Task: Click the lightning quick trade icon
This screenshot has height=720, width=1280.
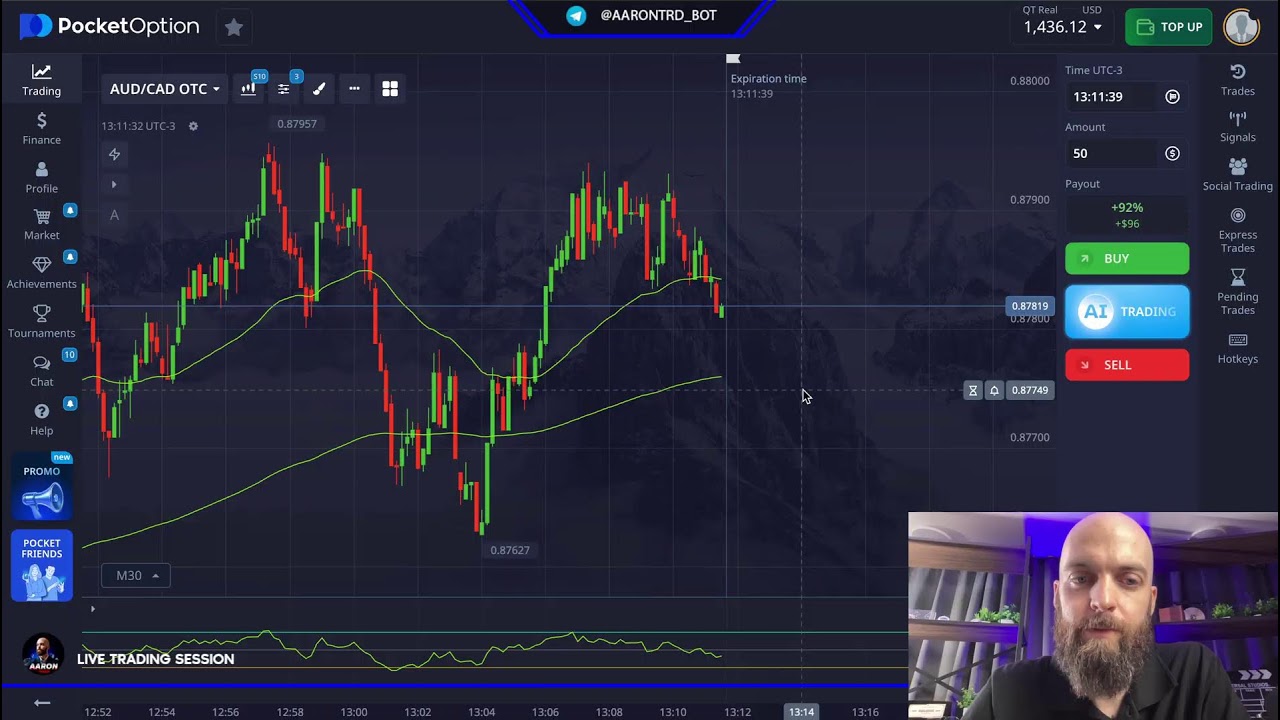Action: [114, 154]
